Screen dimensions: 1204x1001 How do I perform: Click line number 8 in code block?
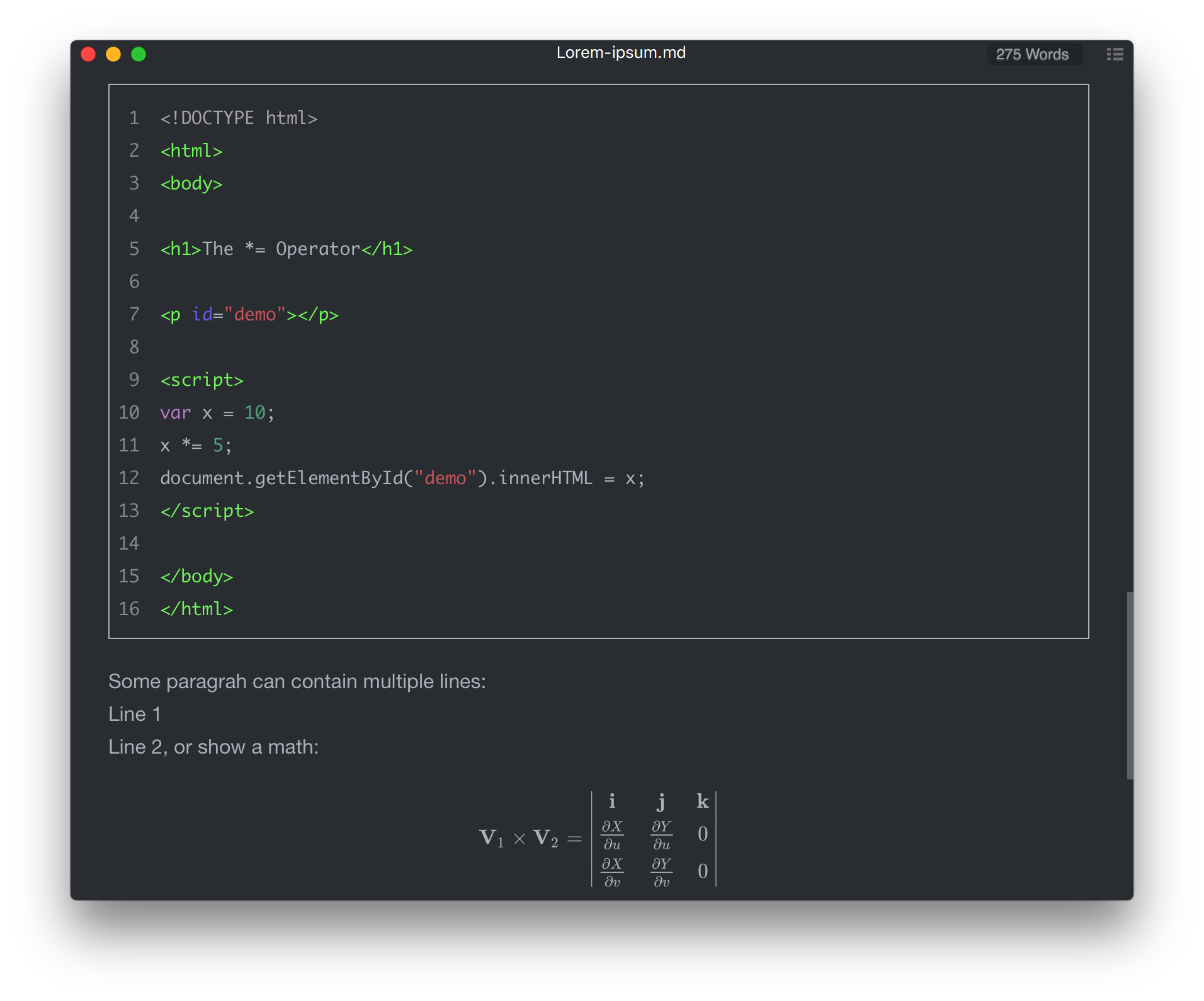tap(134, 347)
